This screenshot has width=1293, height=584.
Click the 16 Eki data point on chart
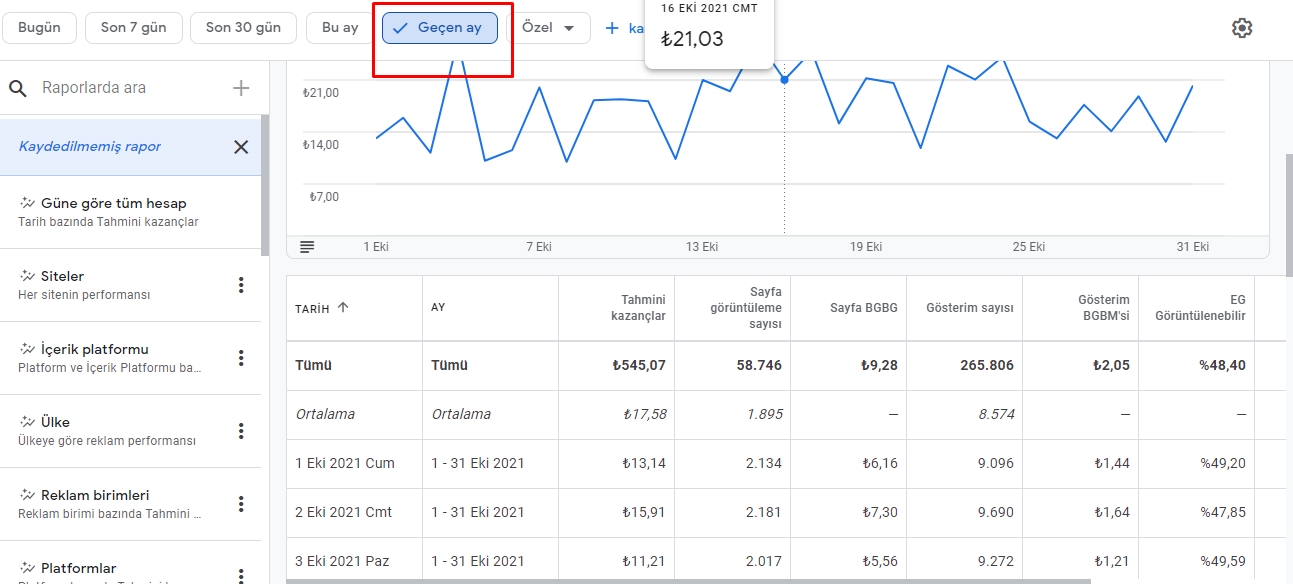click(784, 79)
